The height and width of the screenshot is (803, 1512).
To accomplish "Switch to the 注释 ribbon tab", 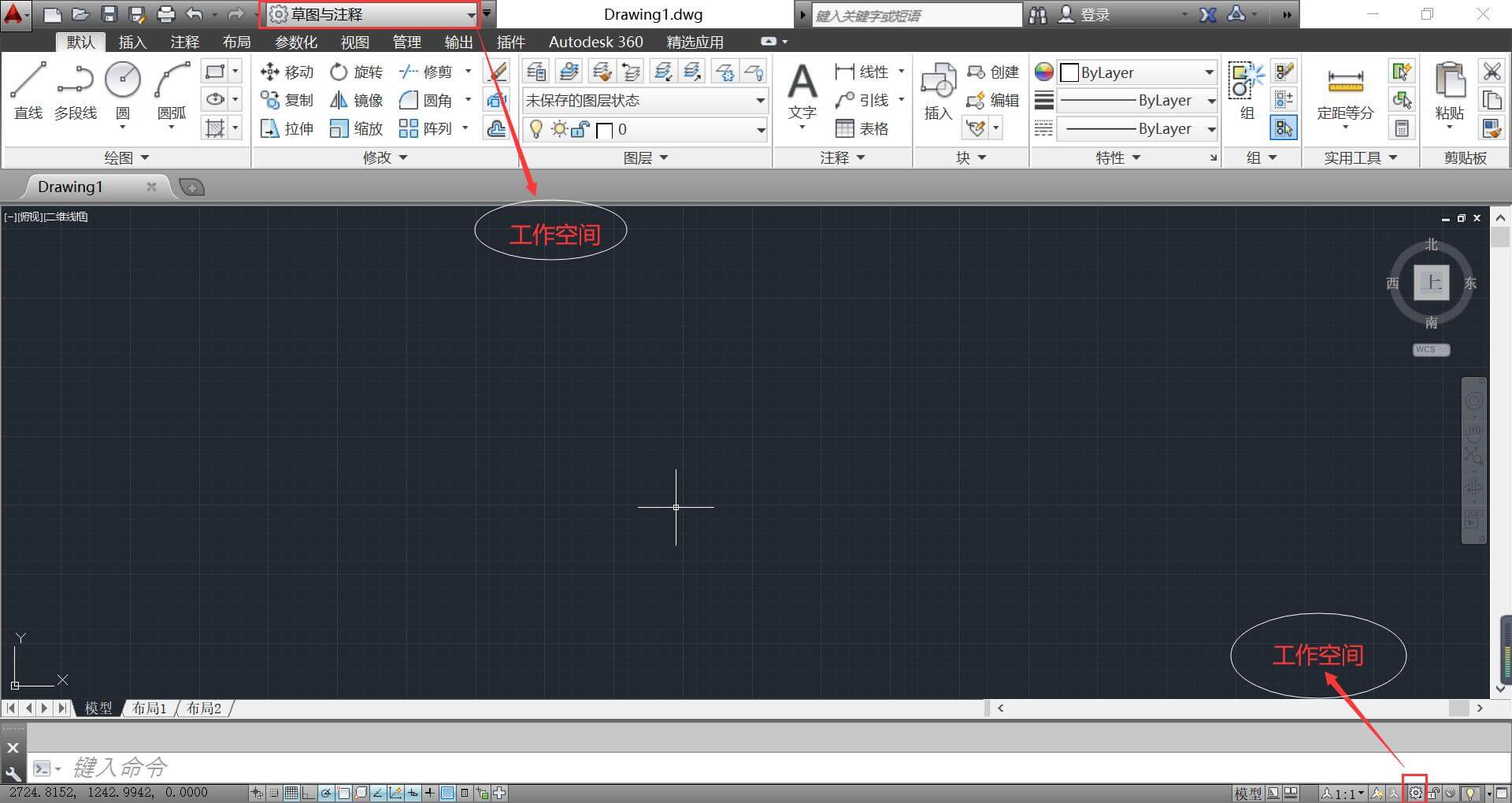I will click(x=184, y=42).
